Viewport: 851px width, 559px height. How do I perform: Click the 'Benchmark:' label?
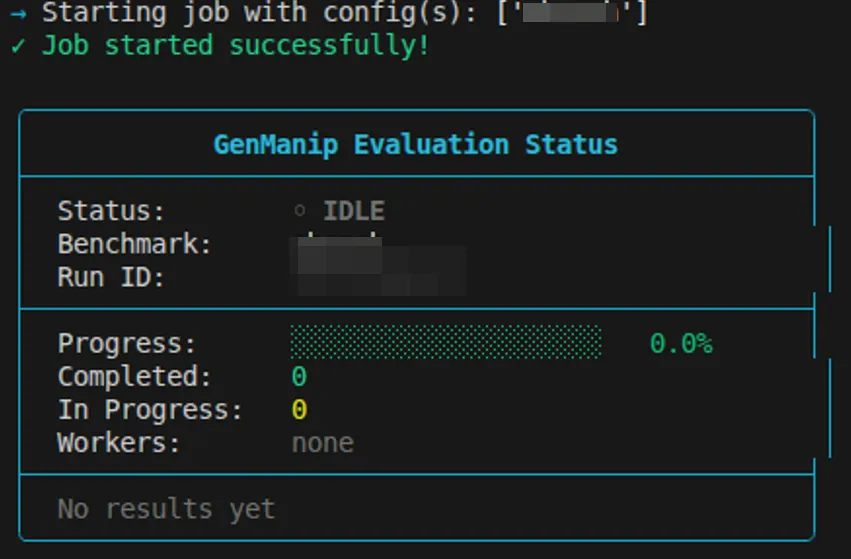point(135,244)
